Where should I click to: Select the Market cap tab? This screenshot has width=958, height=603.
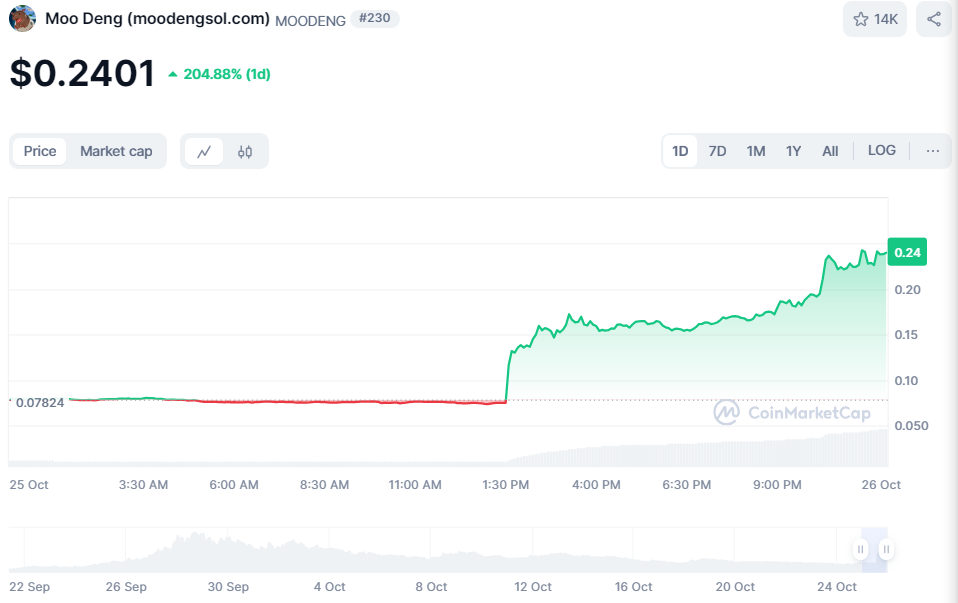(x=116, y=151)
